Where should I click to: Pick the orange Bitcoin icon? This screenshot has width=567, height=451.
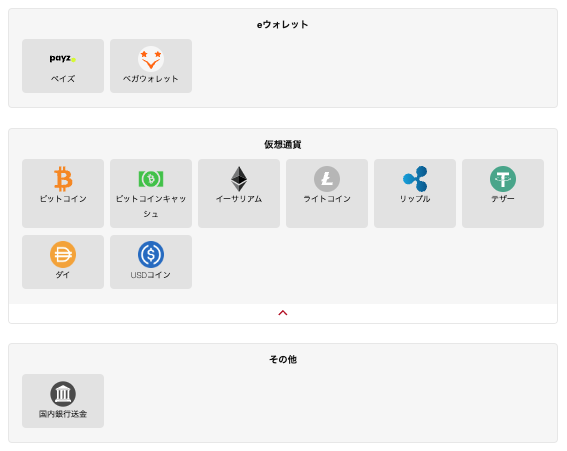click(63, 179)
